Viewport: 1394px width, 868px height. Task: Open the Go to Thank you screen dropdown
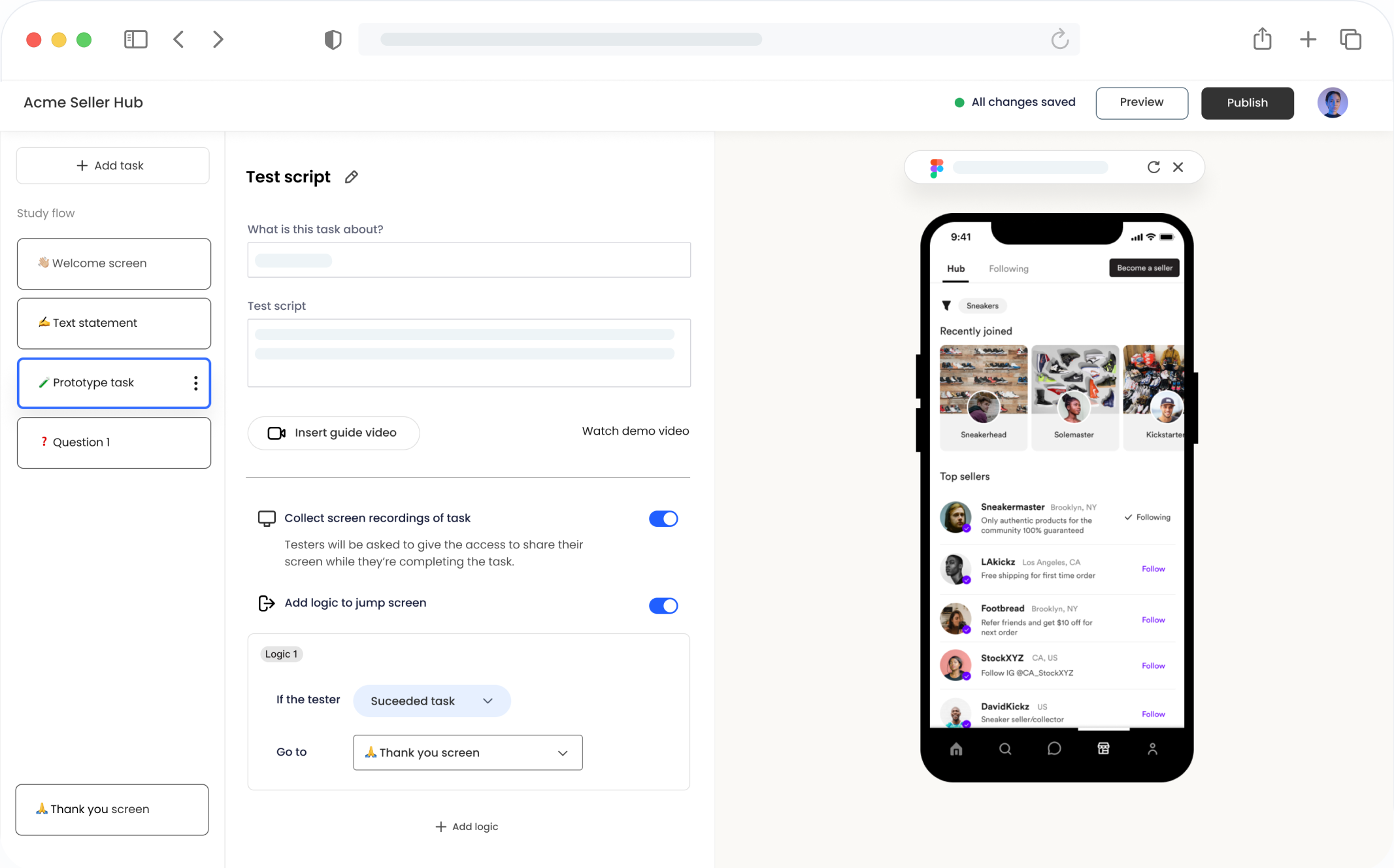(x=468, y=752)
